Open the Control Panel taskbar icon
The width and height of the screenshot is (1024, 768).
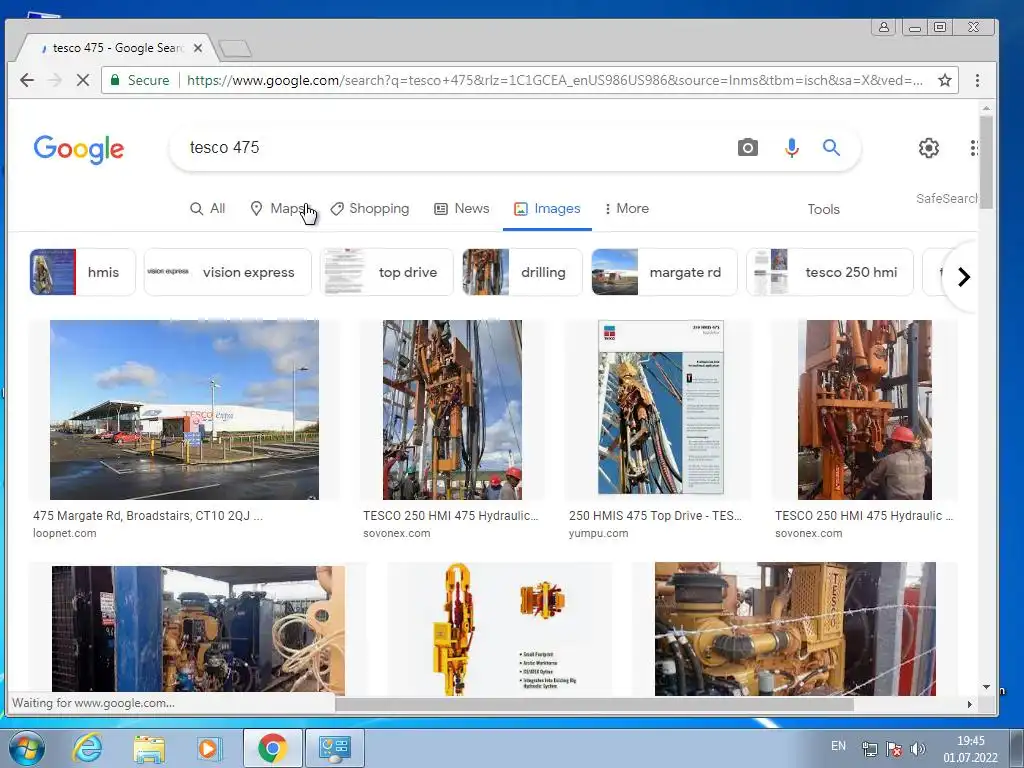tap(334, 748)
